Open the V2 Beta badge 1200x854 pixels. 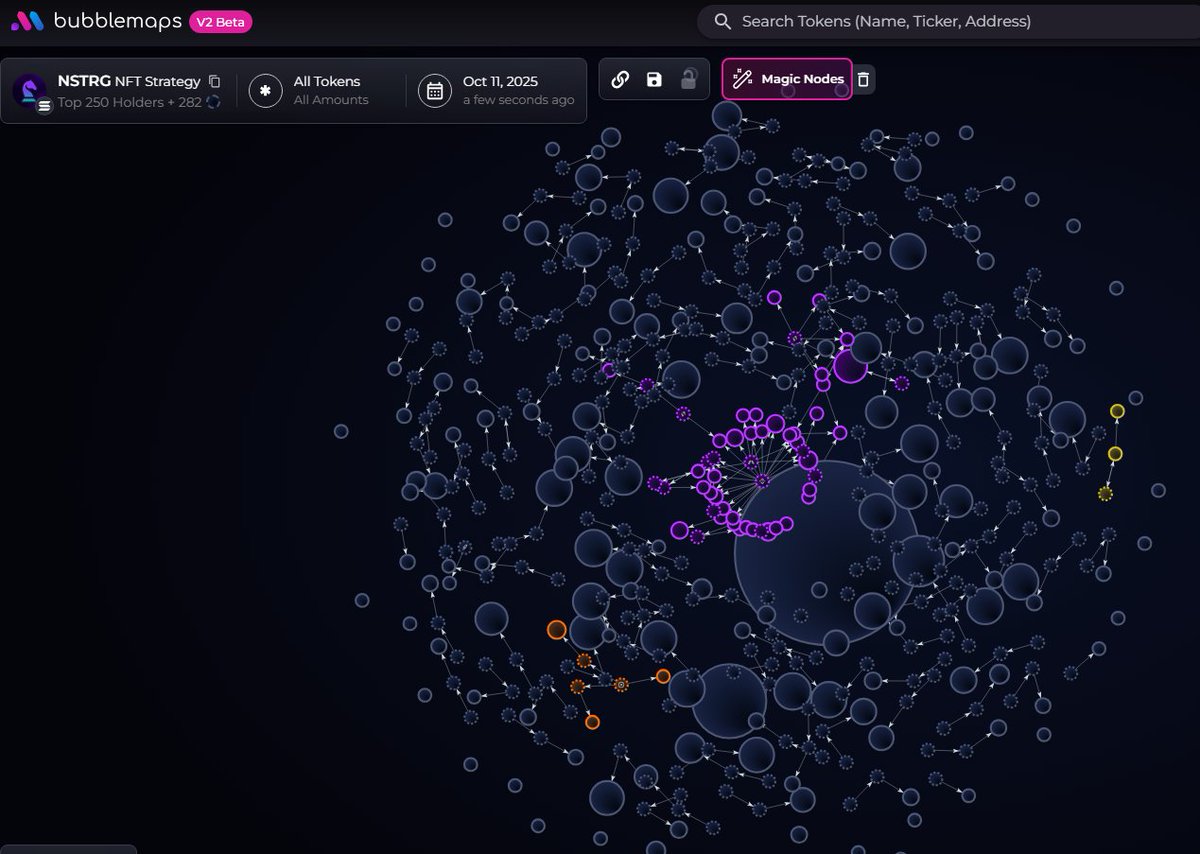tap(220, 22)
